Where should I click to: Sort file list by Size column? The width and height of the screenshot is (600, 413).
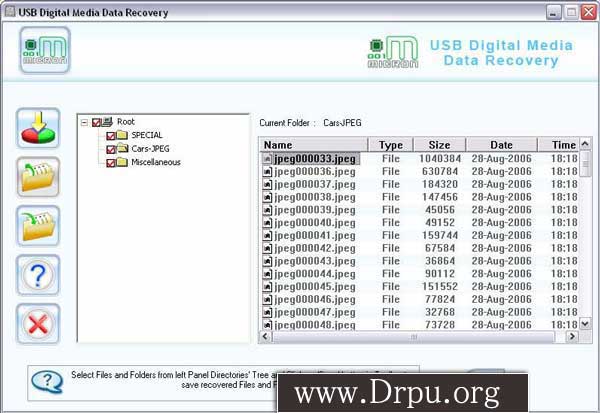click(439, 145)
